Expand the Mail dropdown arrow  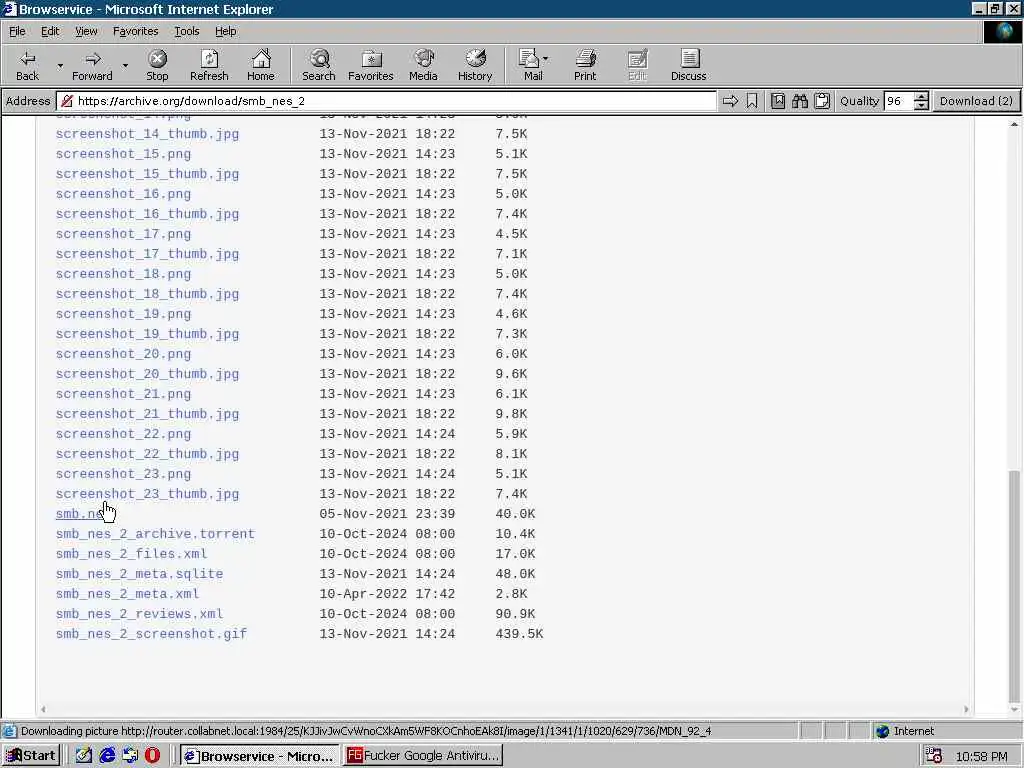click(x=545, y=59)
